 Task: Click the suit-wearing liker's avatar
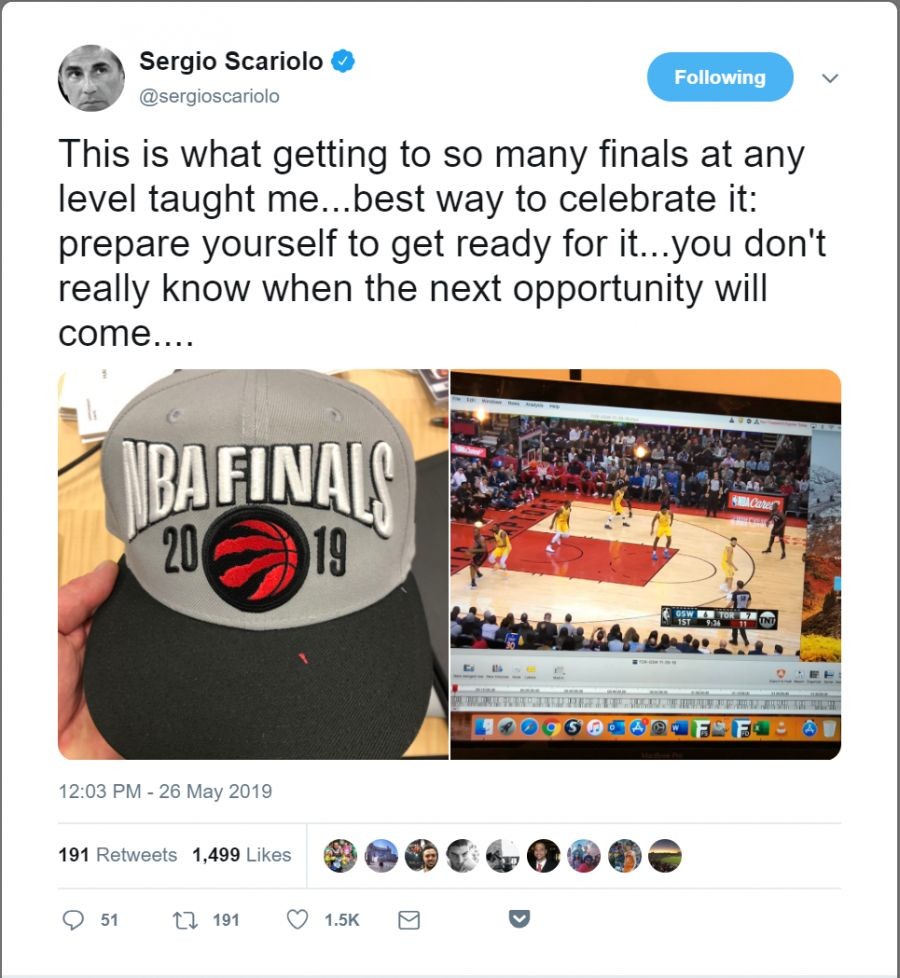(543, 855)
